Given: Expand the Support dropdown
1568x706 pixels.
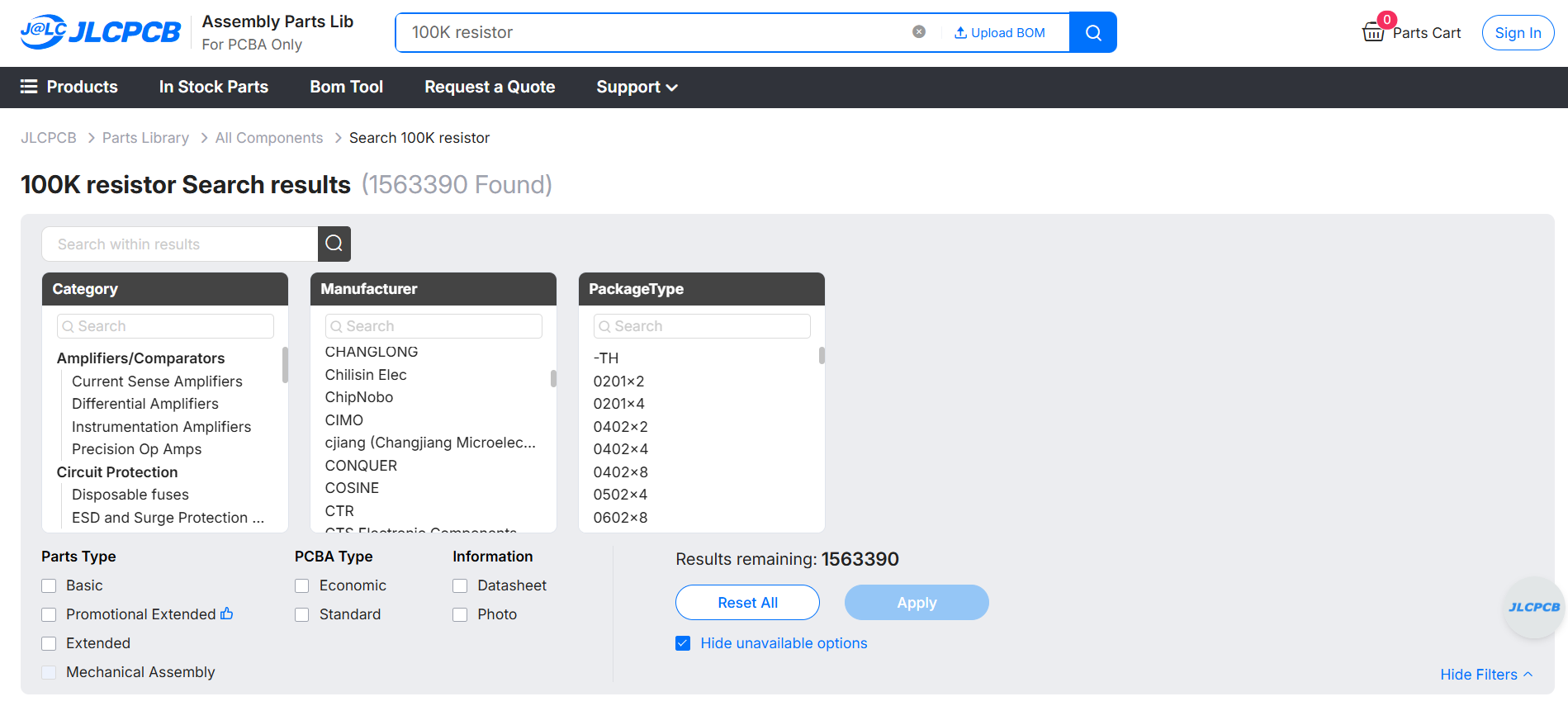Looking at the screenshot, I should click(x=637, y=87).
